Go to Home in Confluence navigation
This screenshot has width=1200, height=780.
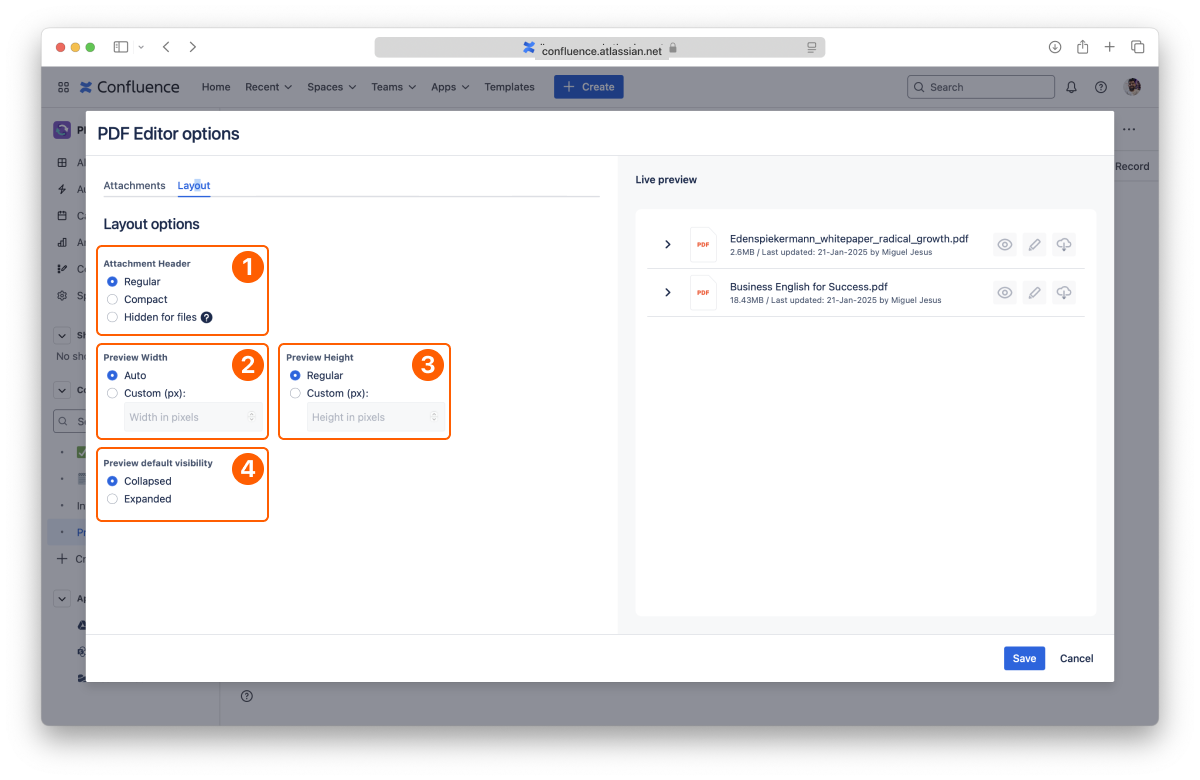216,87
